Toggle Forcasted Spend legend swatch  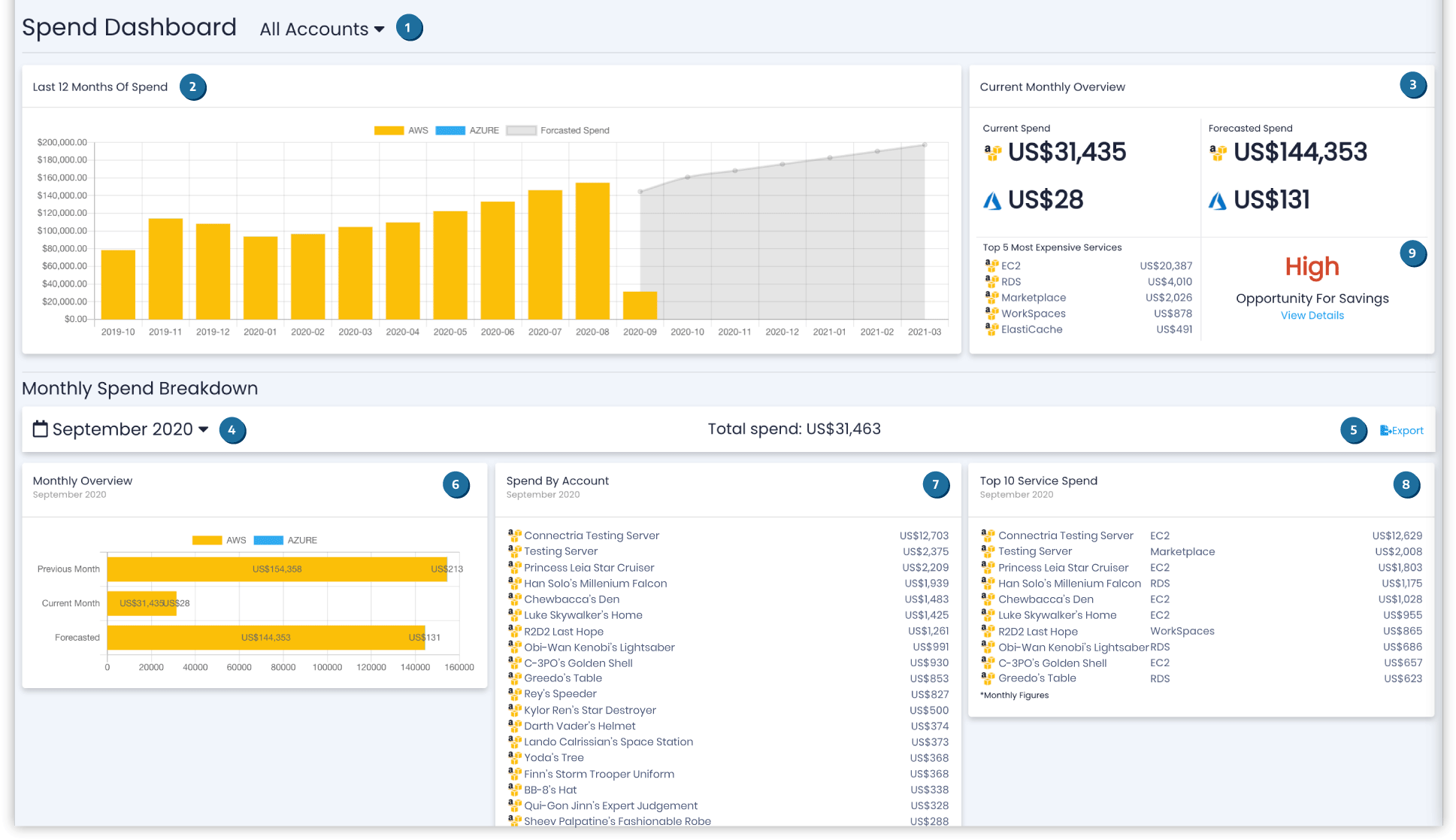pos(521,131)
